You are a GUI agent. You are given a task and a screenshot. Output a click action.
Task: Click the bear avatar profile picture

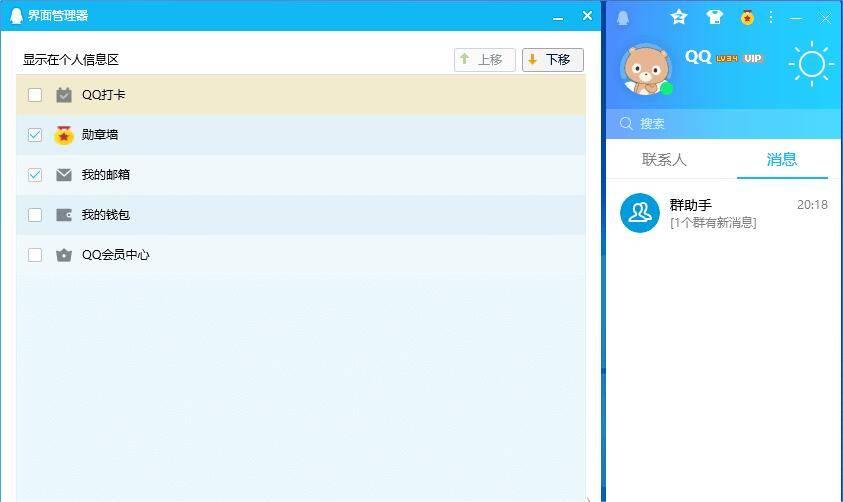pos(646,69)
